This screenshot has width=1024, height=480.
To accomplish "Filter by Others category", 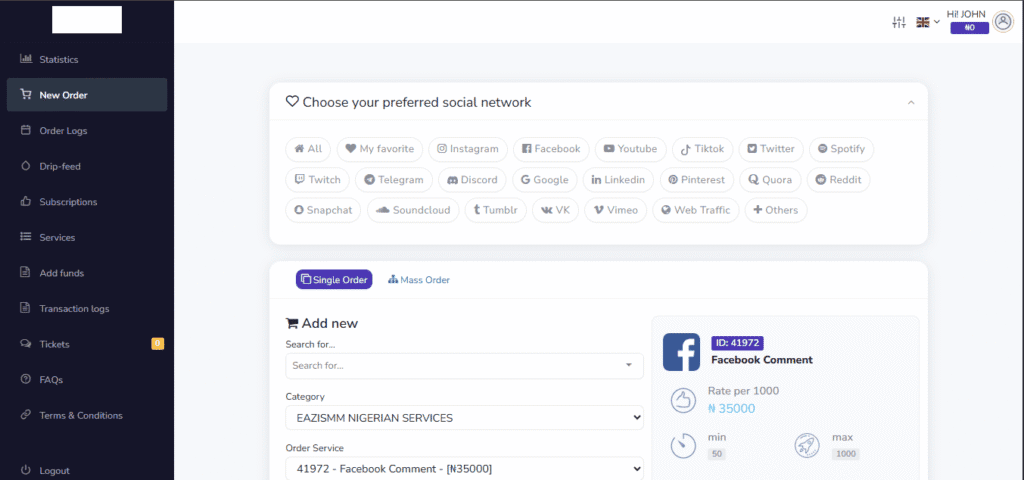I will tap(776, 210).
